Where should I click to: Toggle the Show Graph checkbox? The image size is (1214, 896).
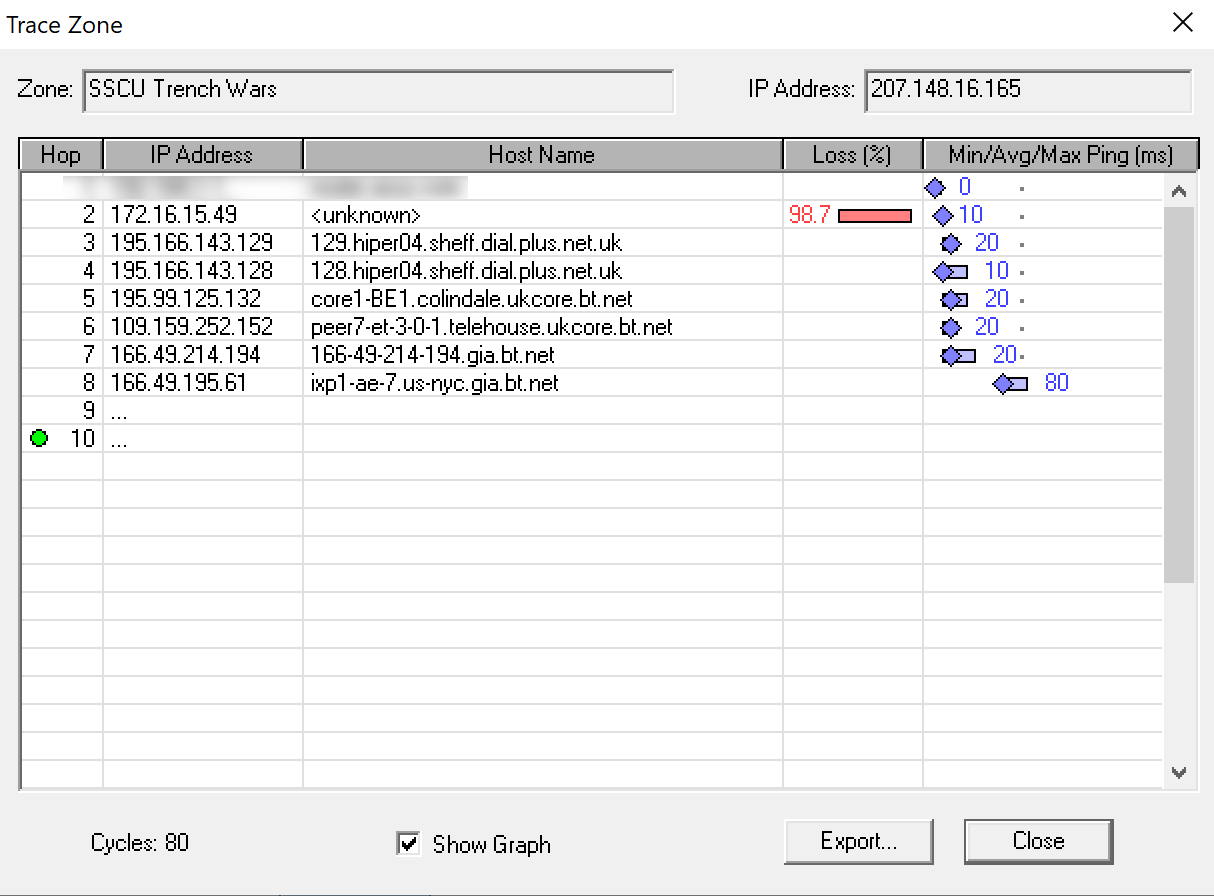(x=408, y=844)
